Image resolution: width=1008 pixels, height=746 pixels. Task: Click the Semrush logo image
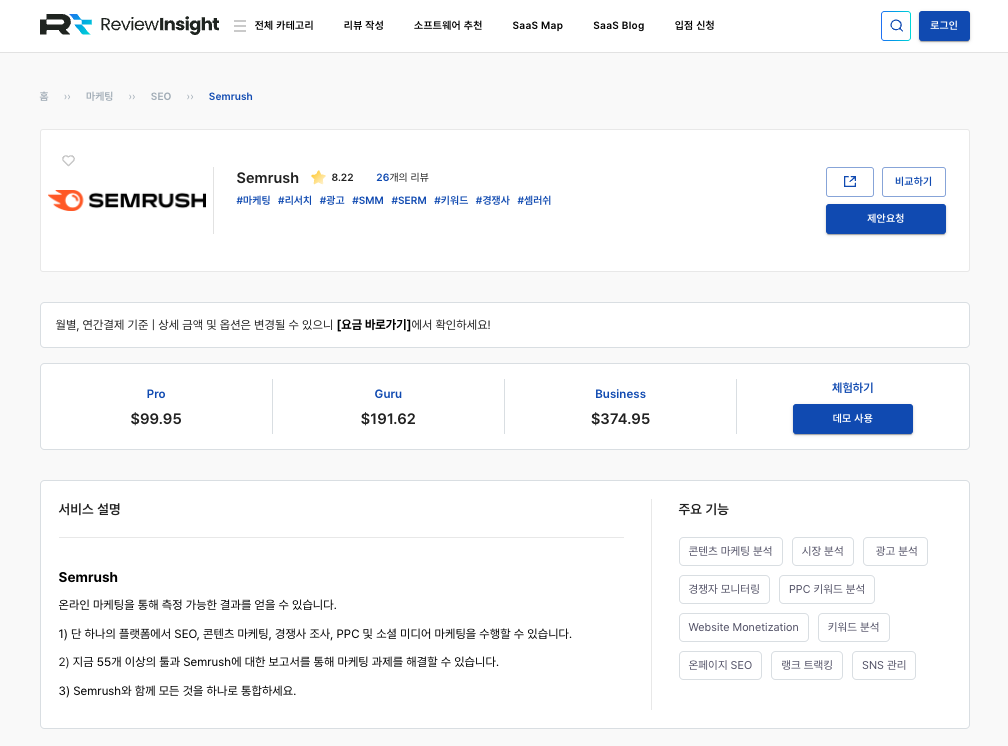tap(127, 200)
